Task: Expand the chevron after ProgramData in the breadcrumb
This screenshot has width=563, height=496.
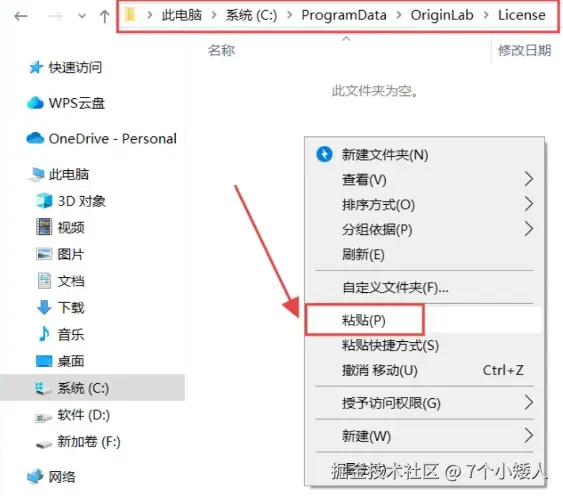Action: [x=399, y=15]
